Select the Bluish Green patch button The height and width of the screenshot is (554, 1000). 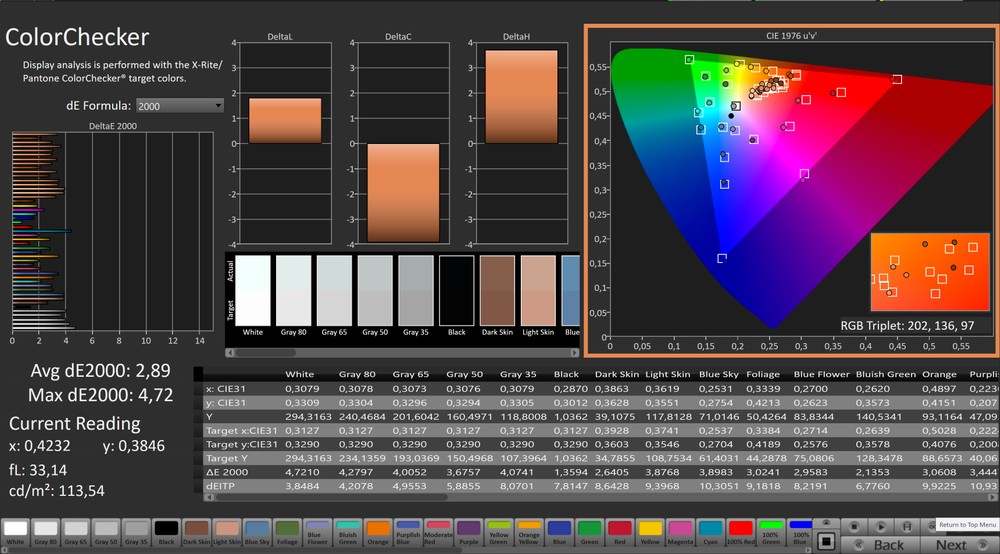pos(348,532)
